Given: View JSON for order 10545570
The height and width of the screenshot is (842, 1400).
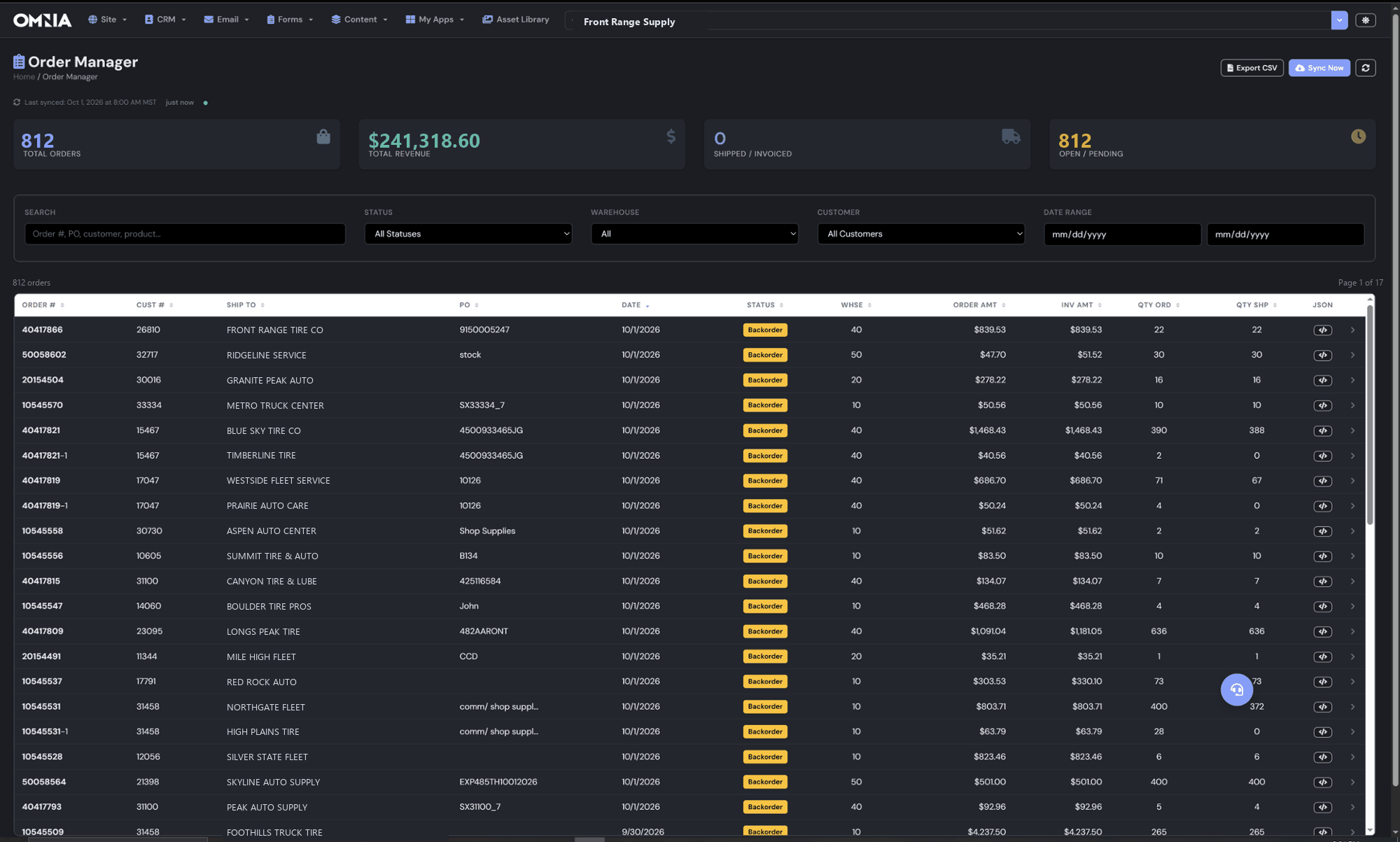Looking at the screenshot, I should pyautogui.click(x=1322, y=406).
